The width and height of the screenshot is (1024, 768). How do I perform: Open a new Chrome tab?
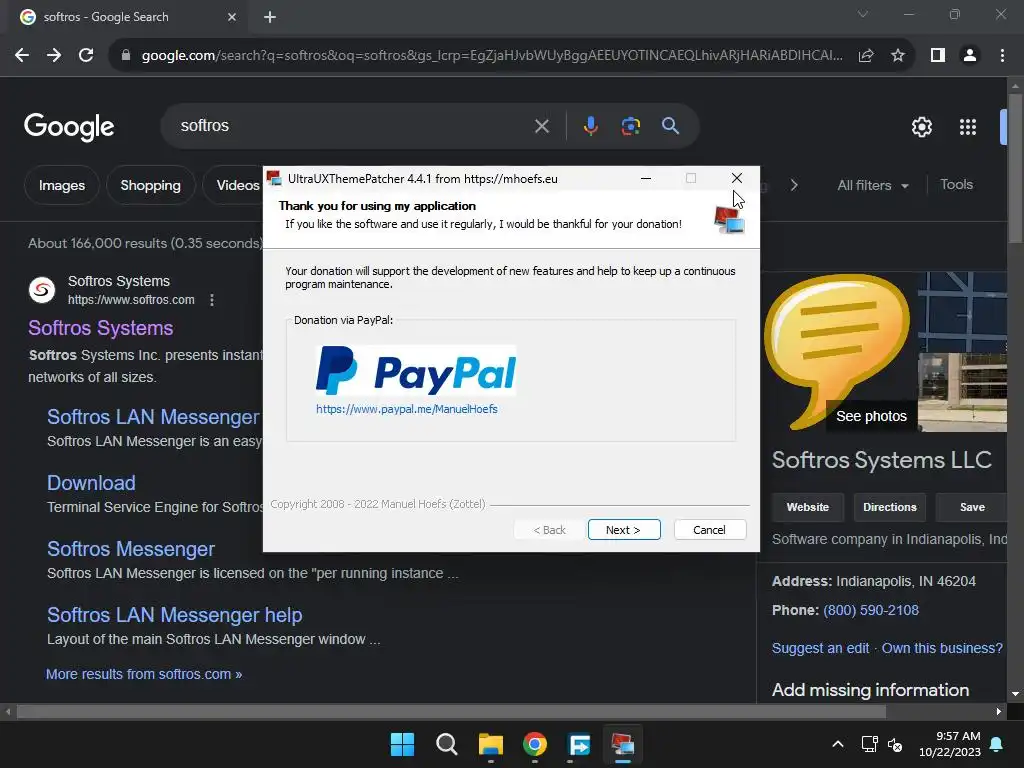coord(270,17)
